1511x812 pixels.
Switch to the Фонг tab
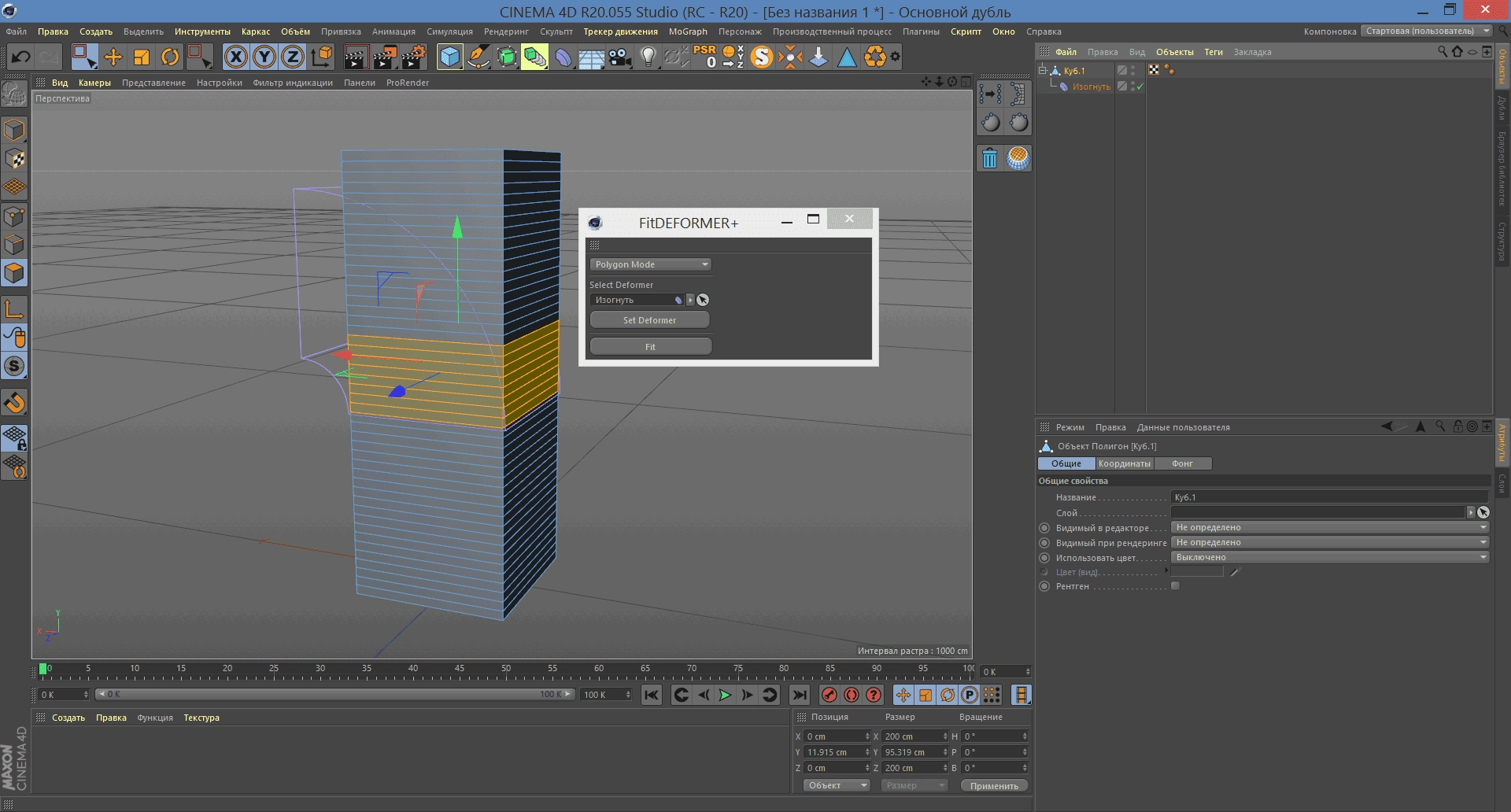[1182, 463]
